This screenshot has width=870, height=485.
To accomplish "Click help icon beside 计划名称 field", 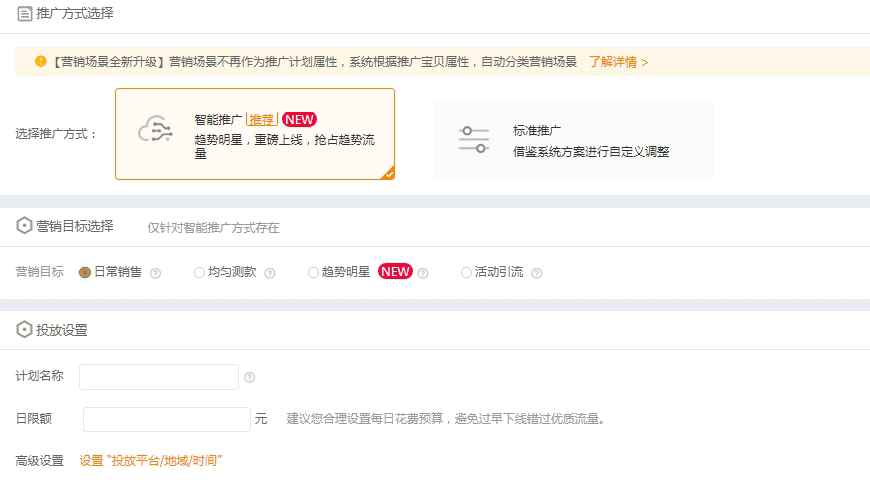I will pyautogui.click(x=249, y=378).
